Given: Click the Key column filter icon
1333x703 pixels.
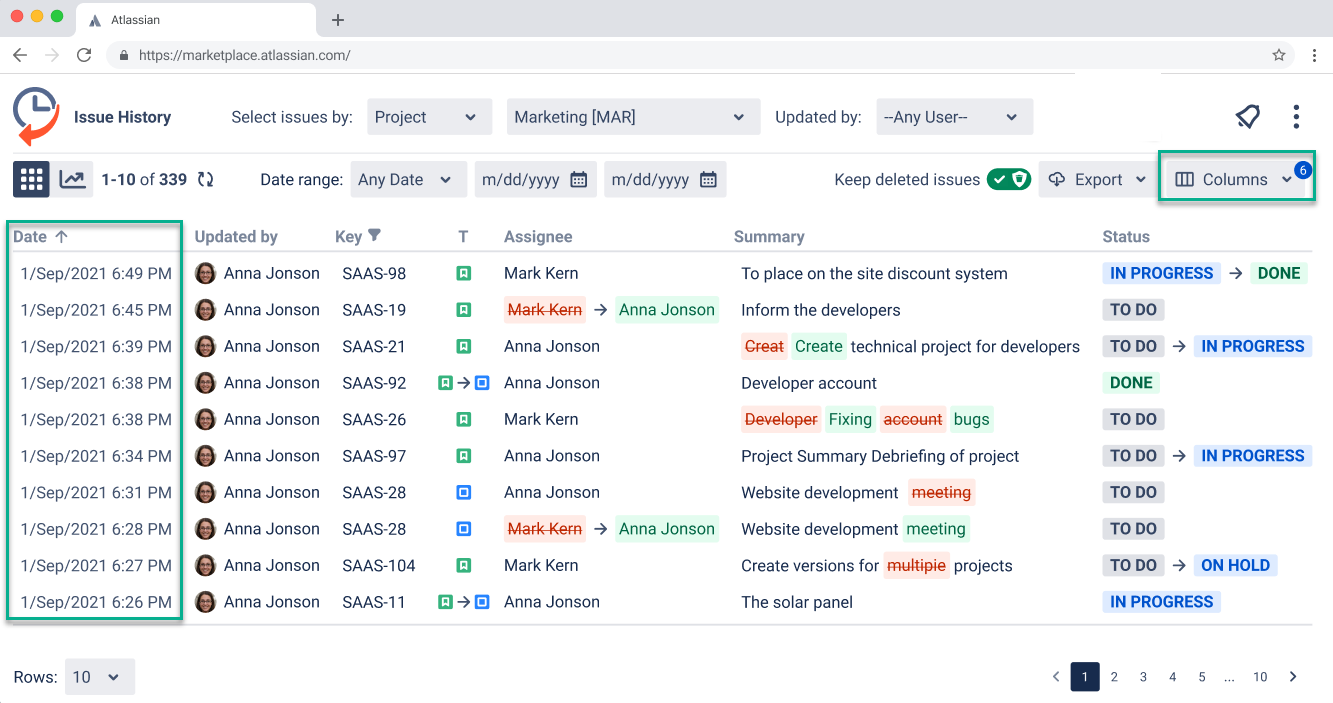Looking at the screenshot, I should click(375, 236).
